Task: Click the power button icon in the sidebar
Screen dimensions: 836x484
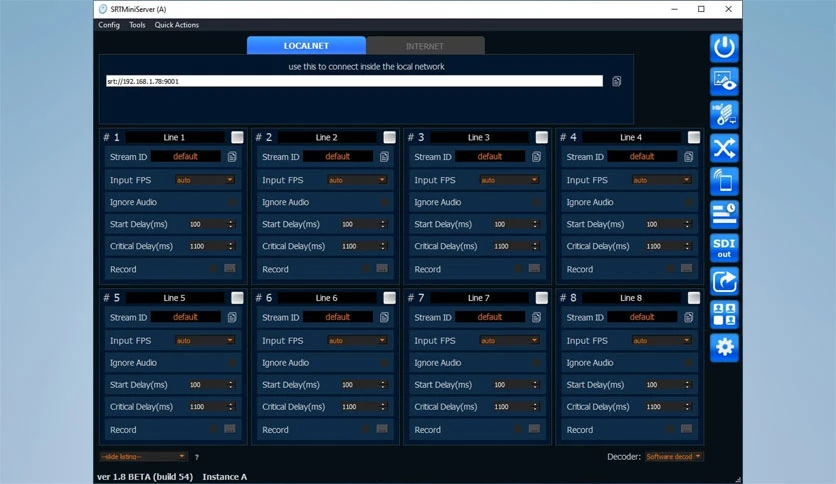Action: click(724, 48)
